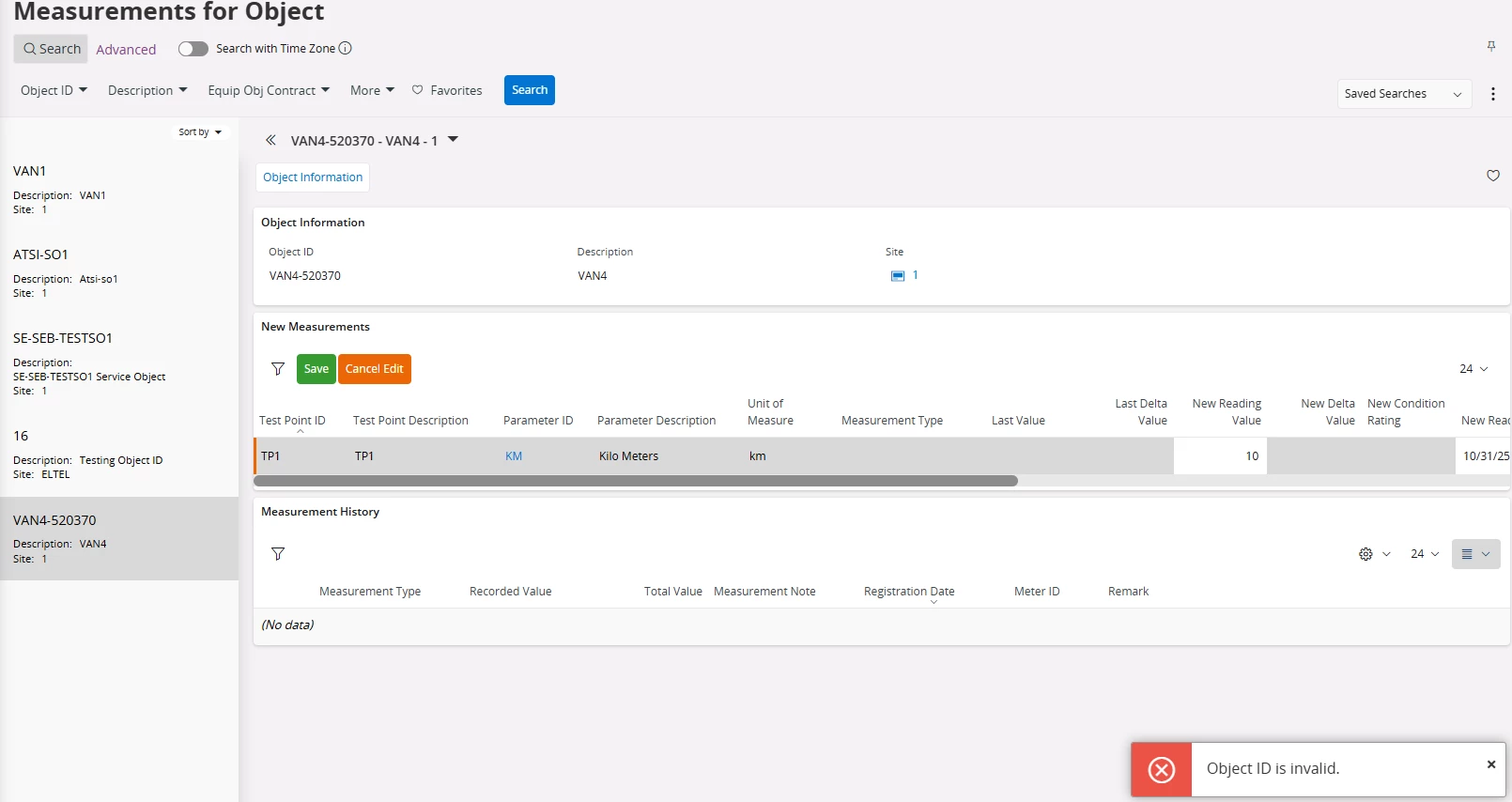Click the Measurement Type header in Measurement History
1512x802 pixels.
[370, 592]
